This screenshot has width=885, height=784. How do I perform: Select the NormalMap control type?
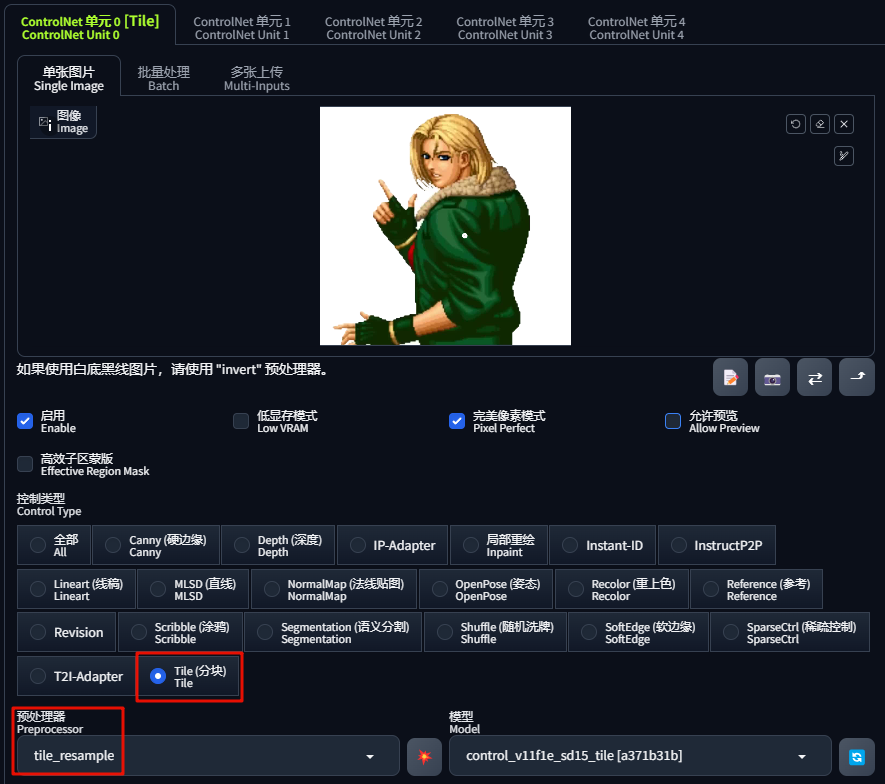334,589
